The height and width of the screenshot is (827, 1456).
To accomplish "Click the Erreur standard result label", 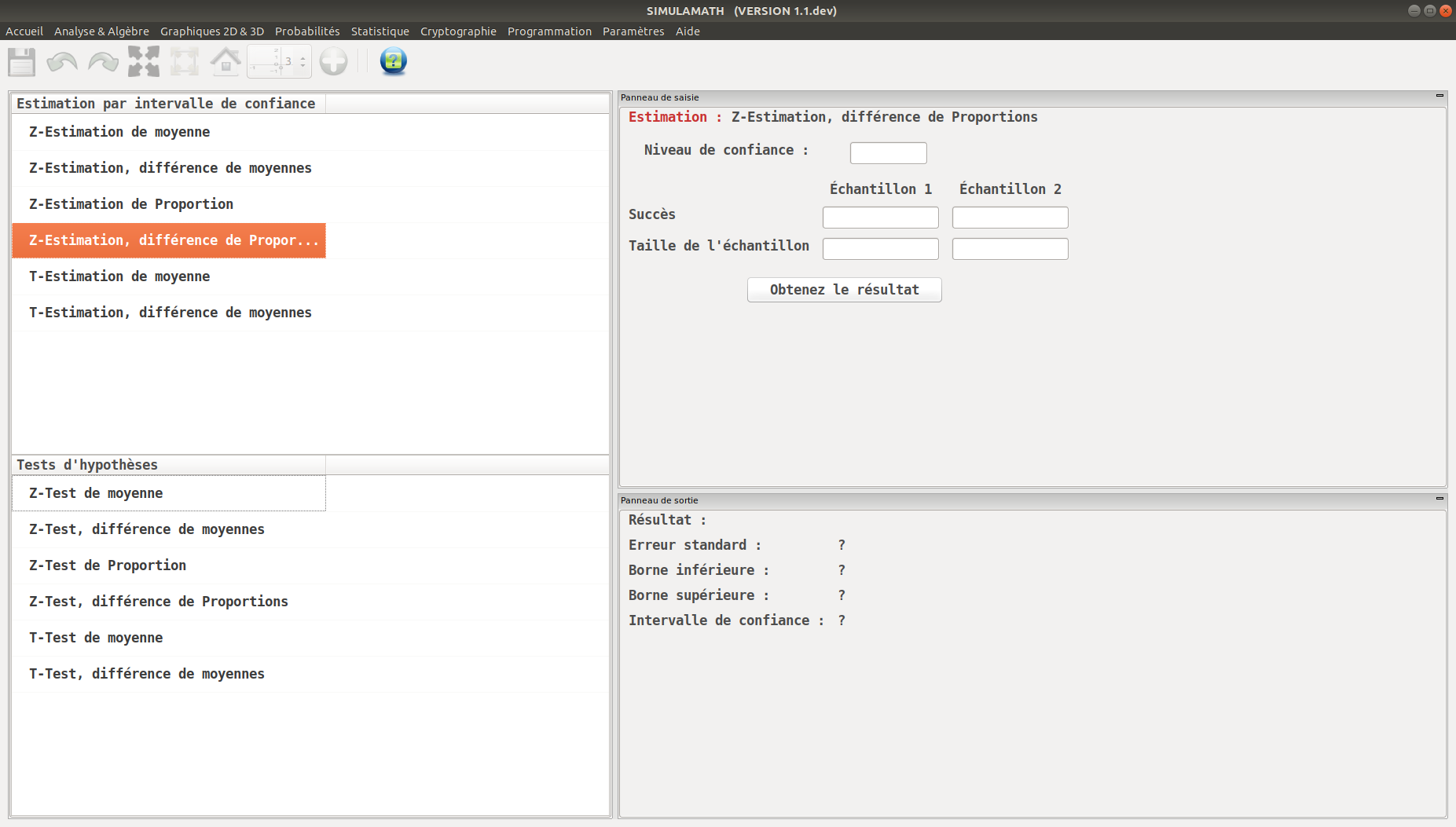I will (695, 545).
